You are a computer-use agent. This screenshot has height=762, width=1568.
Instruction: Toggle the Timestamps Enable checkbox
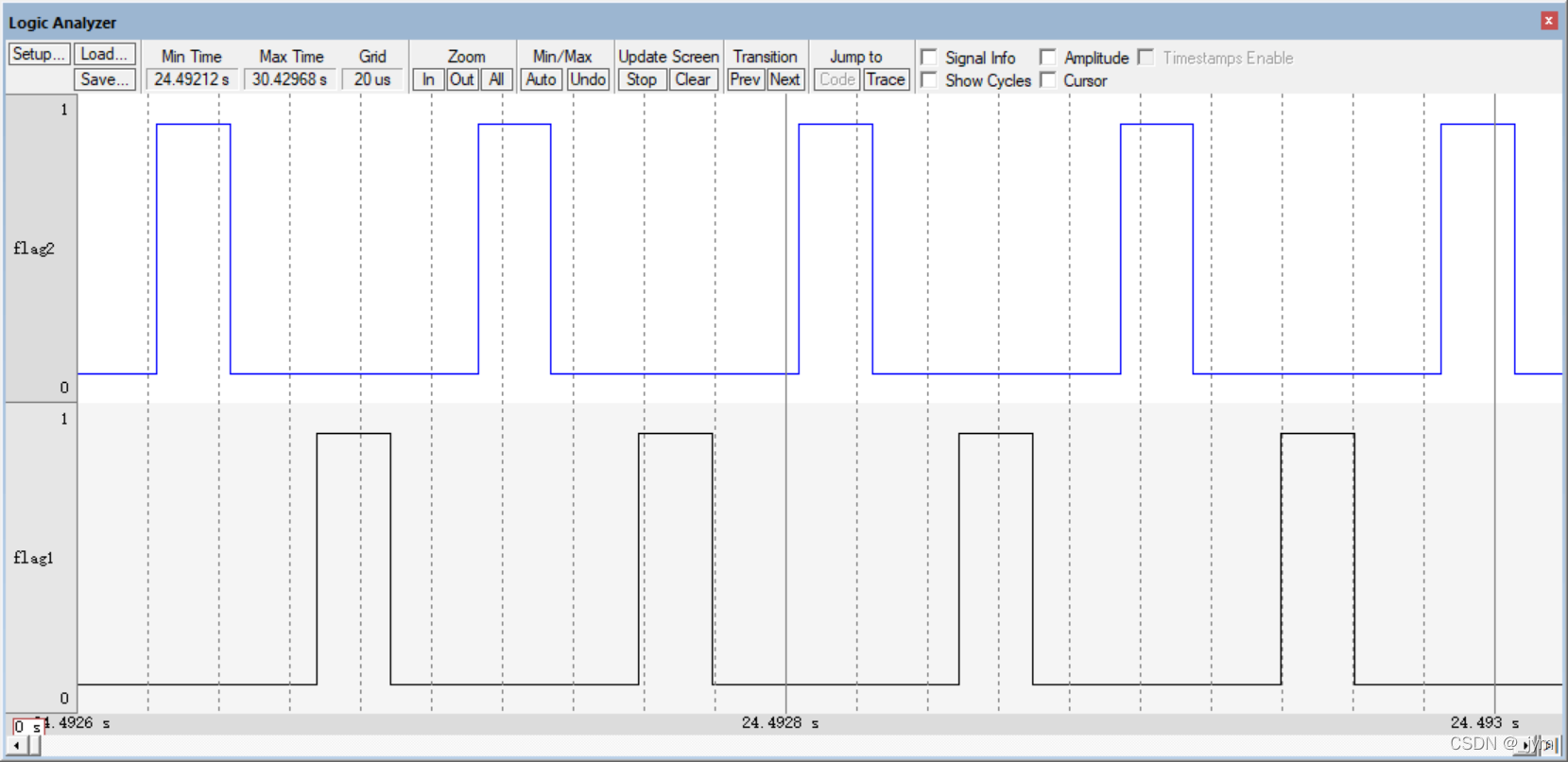coord(1146,57)
